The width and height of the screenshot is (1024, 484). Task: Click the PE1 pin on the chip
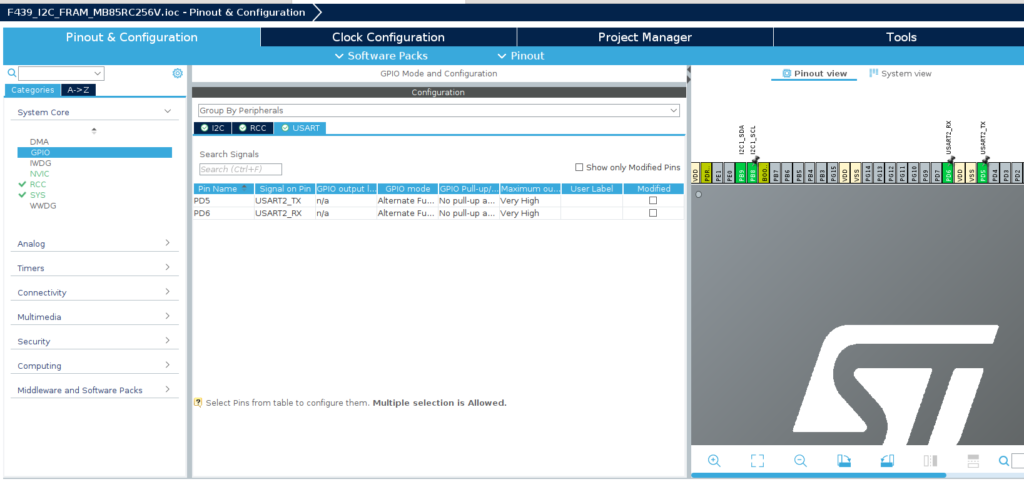point(718,173)
